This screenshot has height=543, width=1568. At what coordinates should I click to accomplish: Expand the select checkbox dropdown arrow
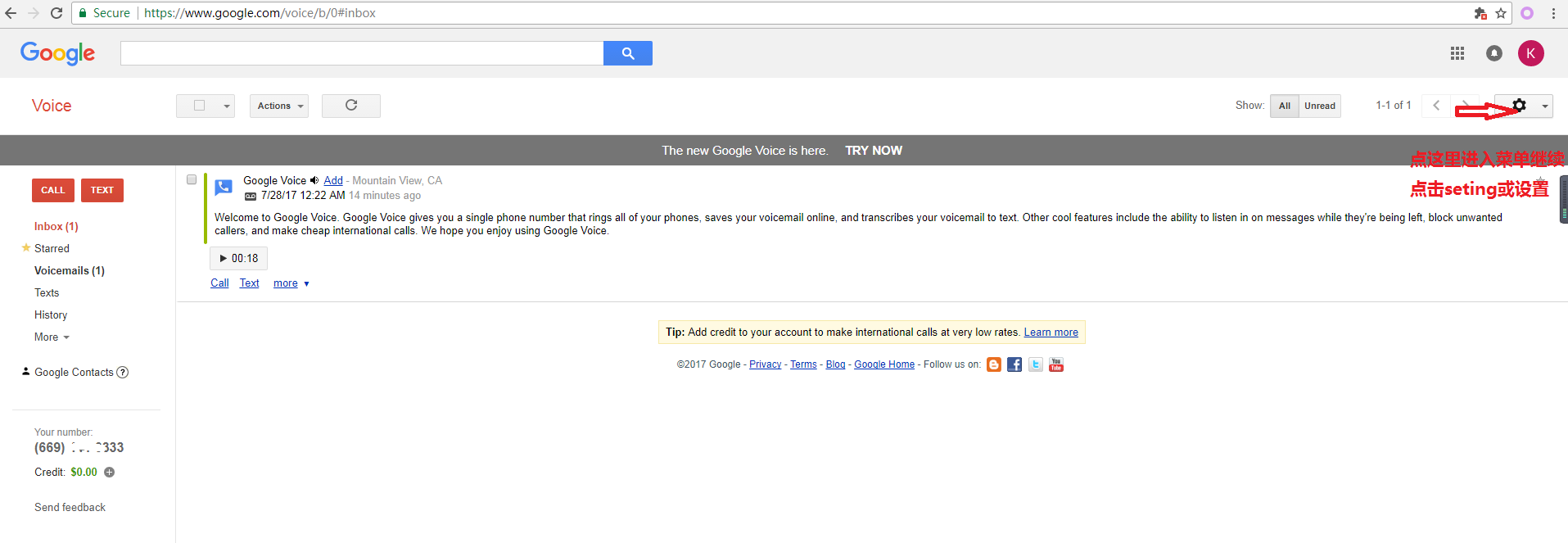pos(227,106)
